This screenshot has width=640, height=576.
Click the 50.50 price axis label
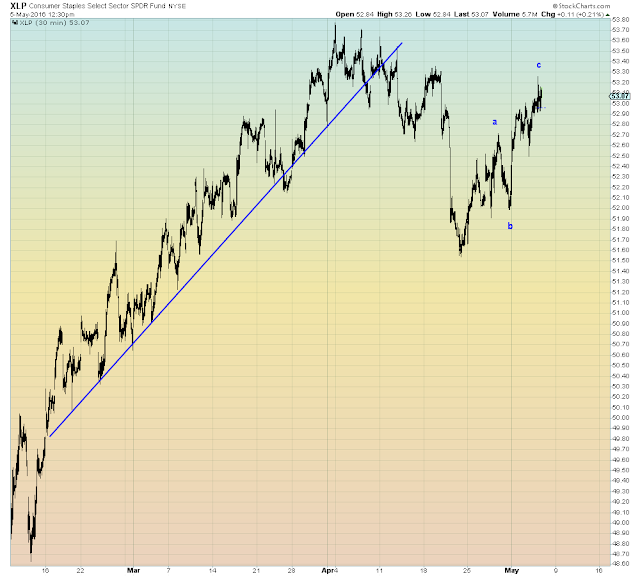pos(621,365)
